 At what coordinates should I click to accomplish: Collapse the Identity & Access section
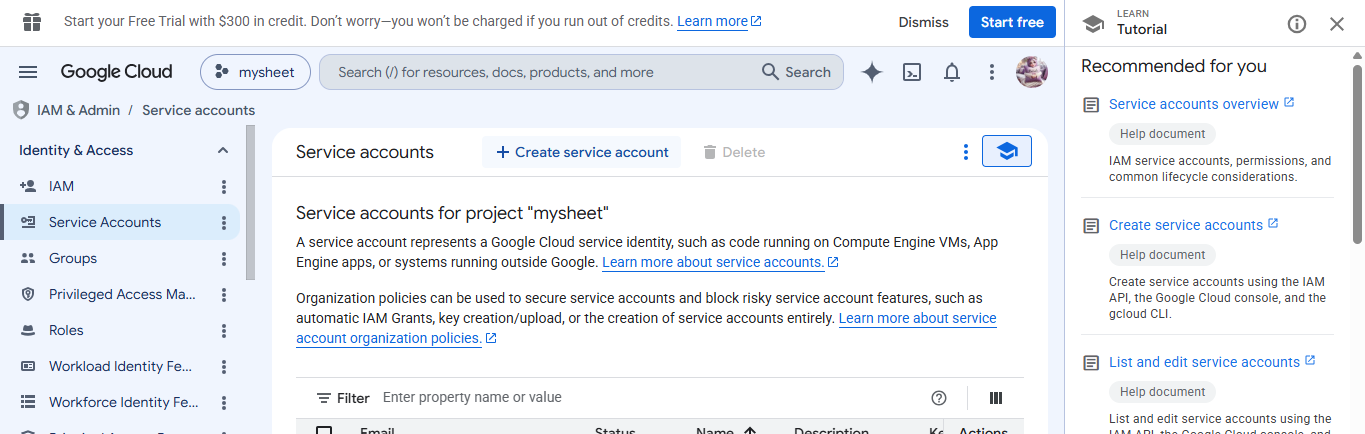coord(222,150)
